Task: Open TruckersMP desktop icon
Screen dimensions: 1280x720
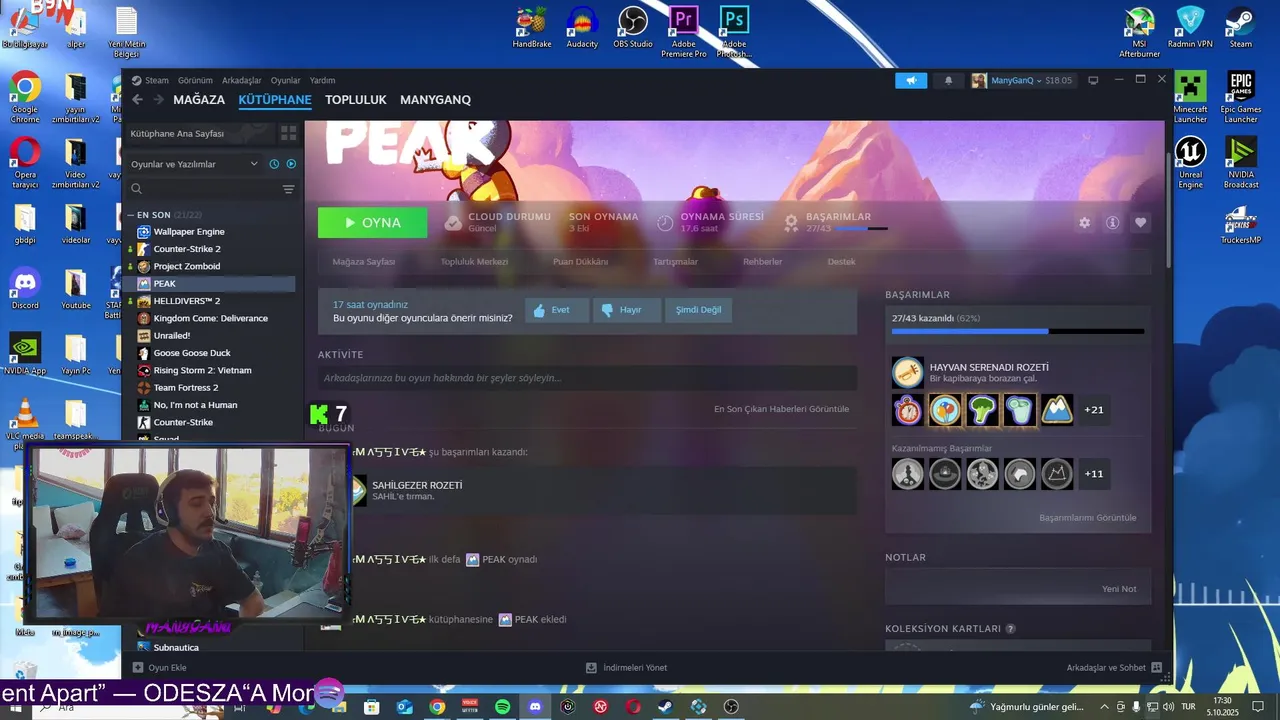Action: 1241,224
